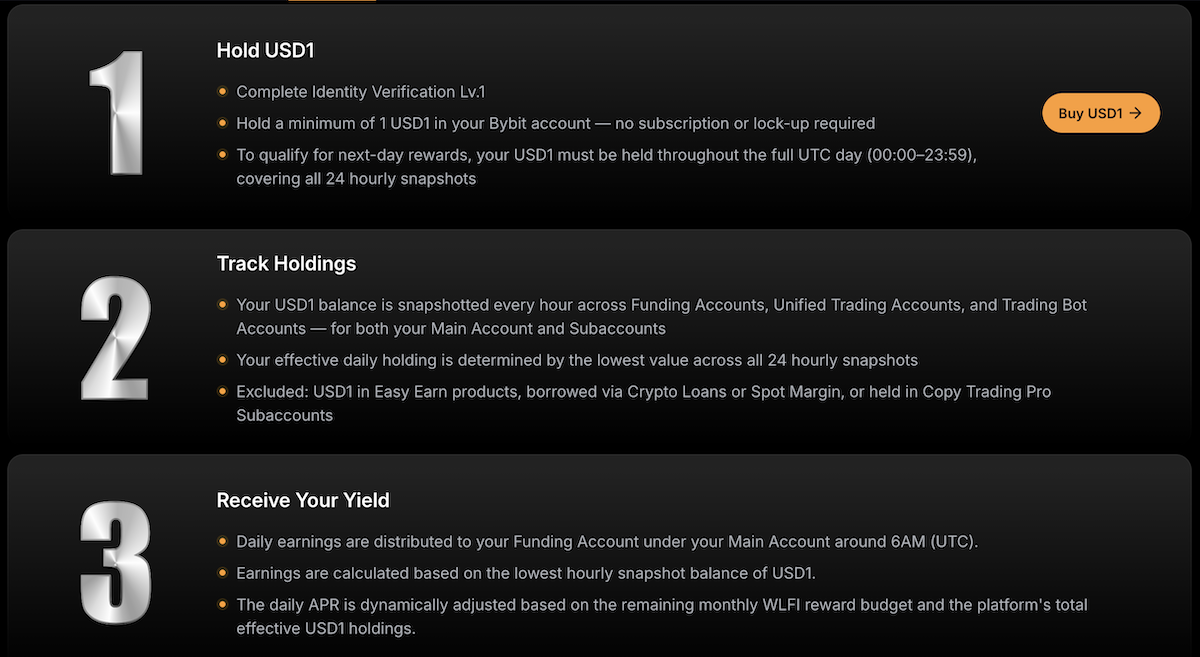Click orange bullet beside Excluded: USD1
Image resolution: width=1200 pixels, height=657 pixels.
(222, 392)
